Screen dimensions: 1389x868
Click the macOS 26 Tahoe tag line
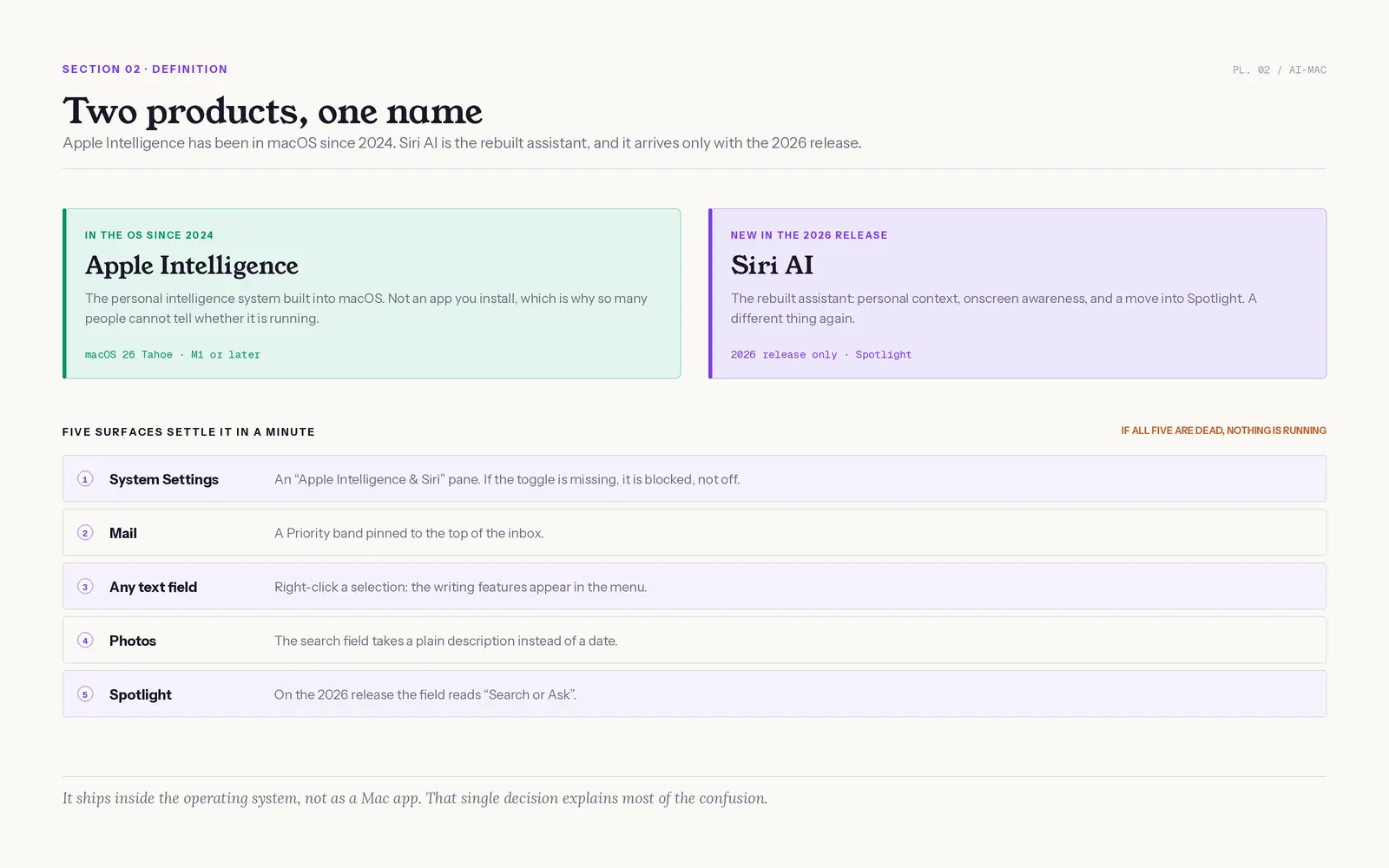[x=173, y=354]
